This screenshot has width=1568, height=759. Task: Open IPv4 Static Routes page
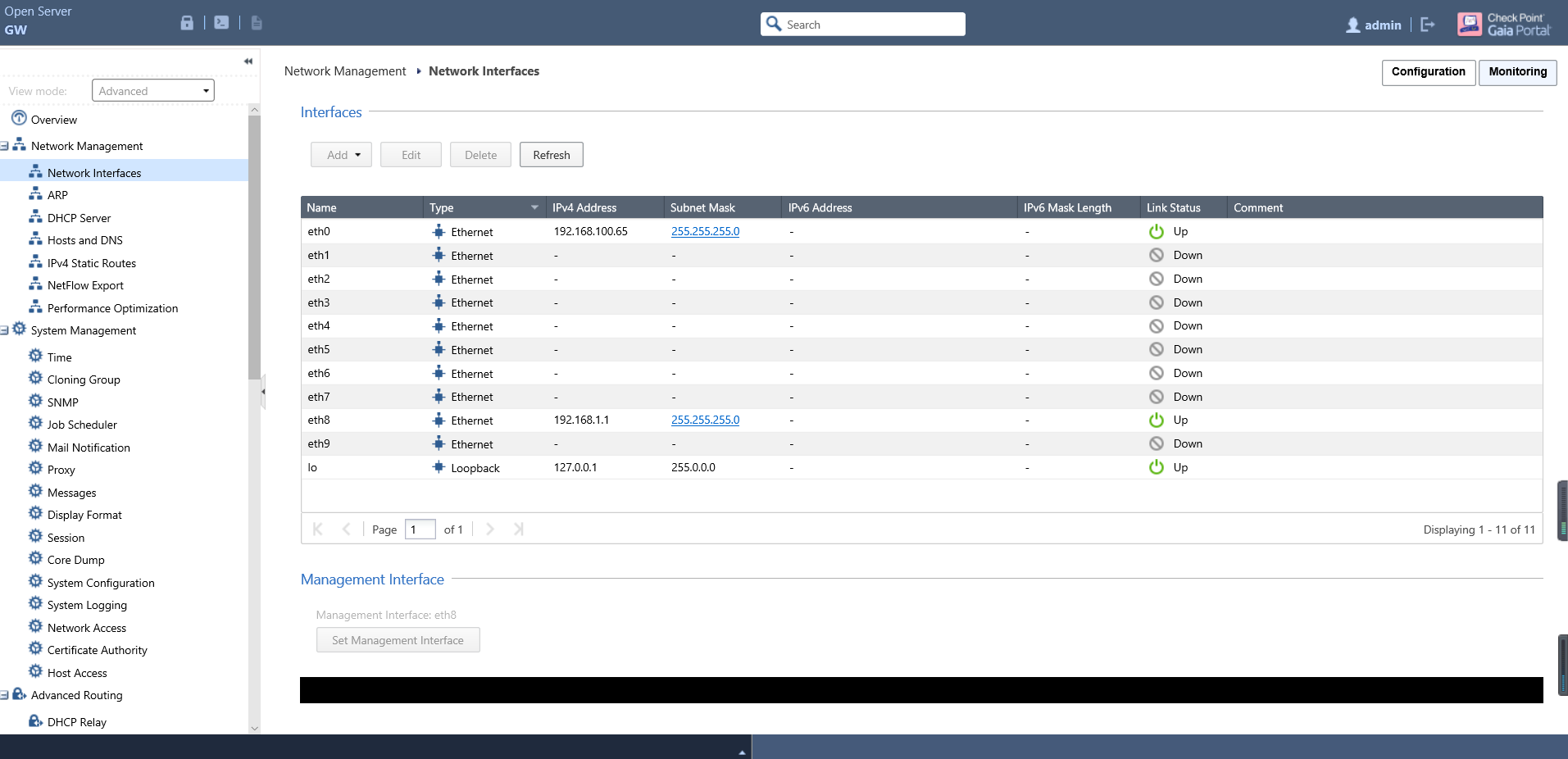92,263
